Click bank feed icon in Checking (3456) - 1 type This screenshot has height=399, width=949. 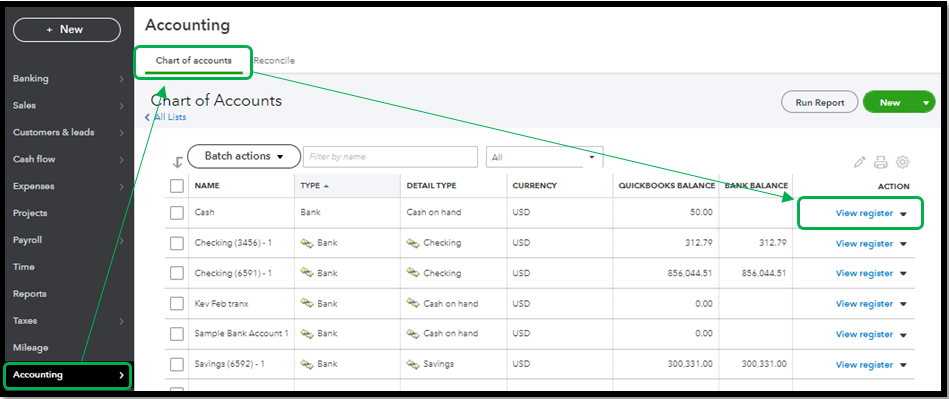307,243
